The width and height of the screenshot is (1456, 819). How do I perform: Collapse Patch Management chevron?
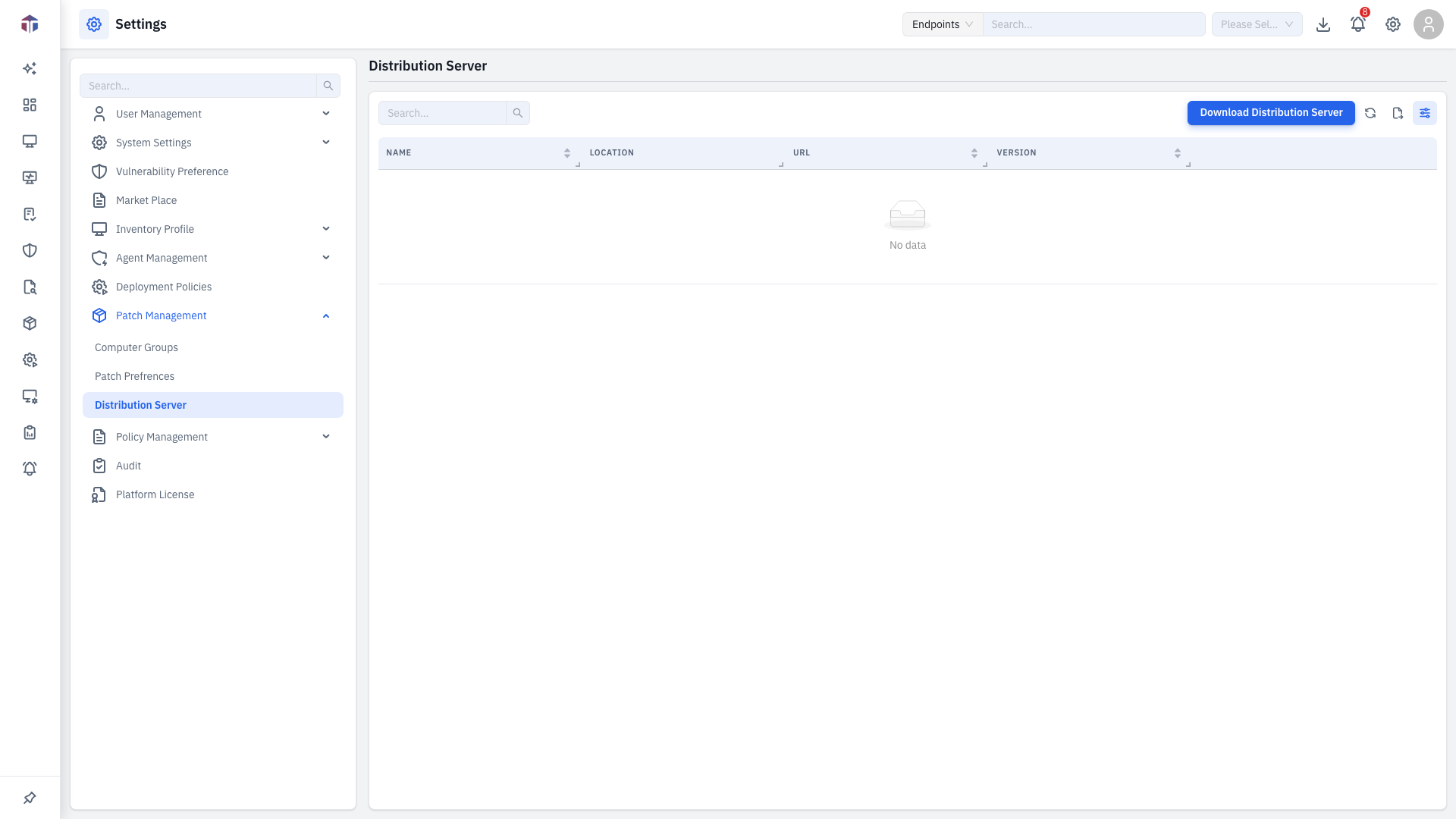326,315
